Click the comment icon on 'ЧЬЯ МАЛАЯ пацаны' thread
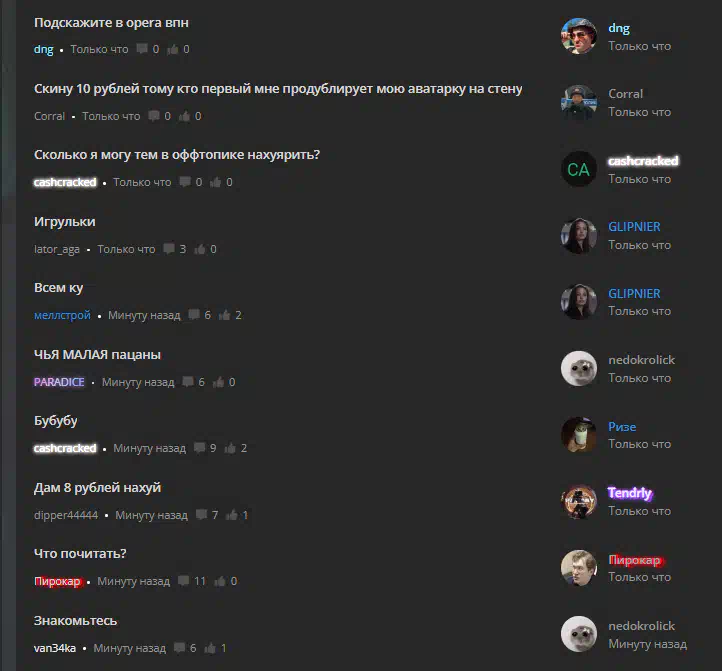The image size is (722, 671). coord(187,382)
